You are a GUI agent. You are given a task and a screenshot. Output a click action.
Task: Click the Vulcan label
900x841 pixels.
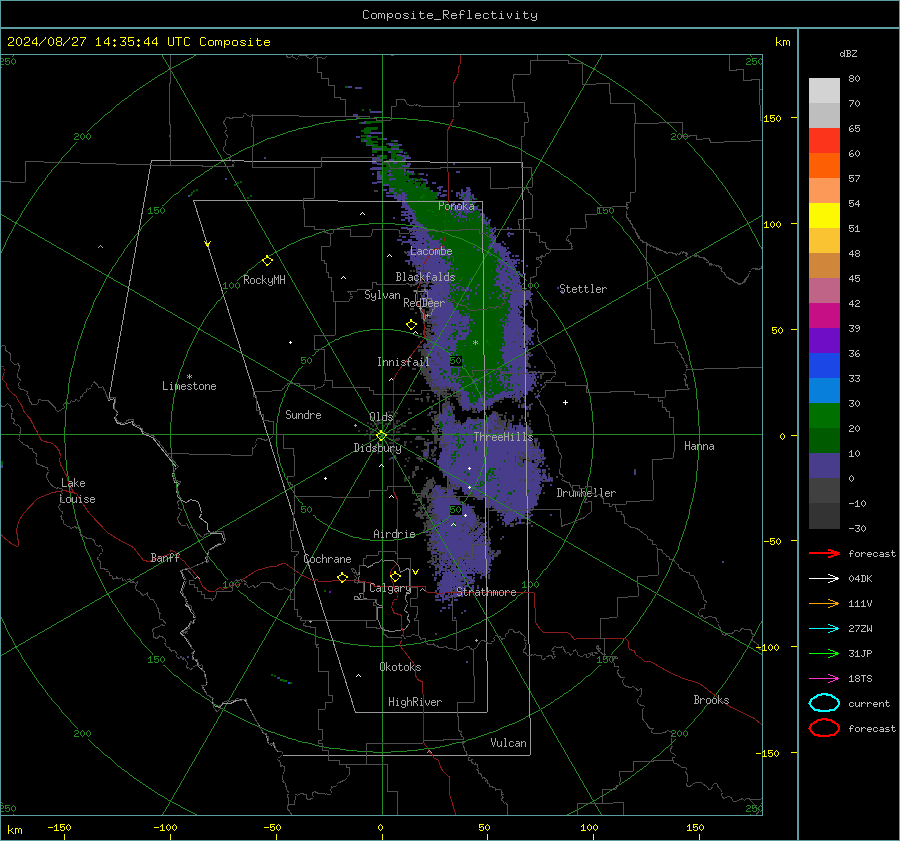508,743
